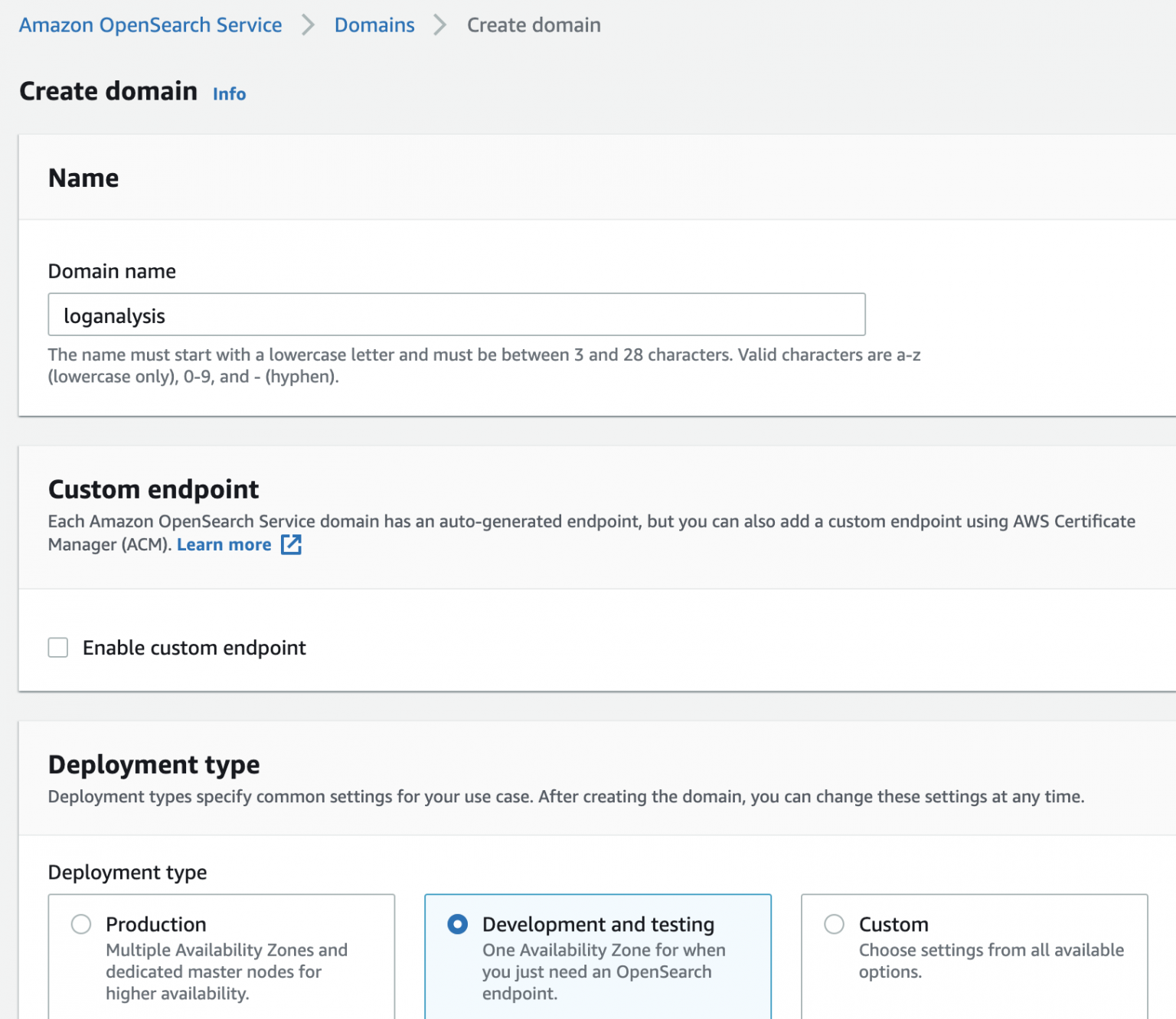Click the Custom endpoint section heading

(153, 489)
